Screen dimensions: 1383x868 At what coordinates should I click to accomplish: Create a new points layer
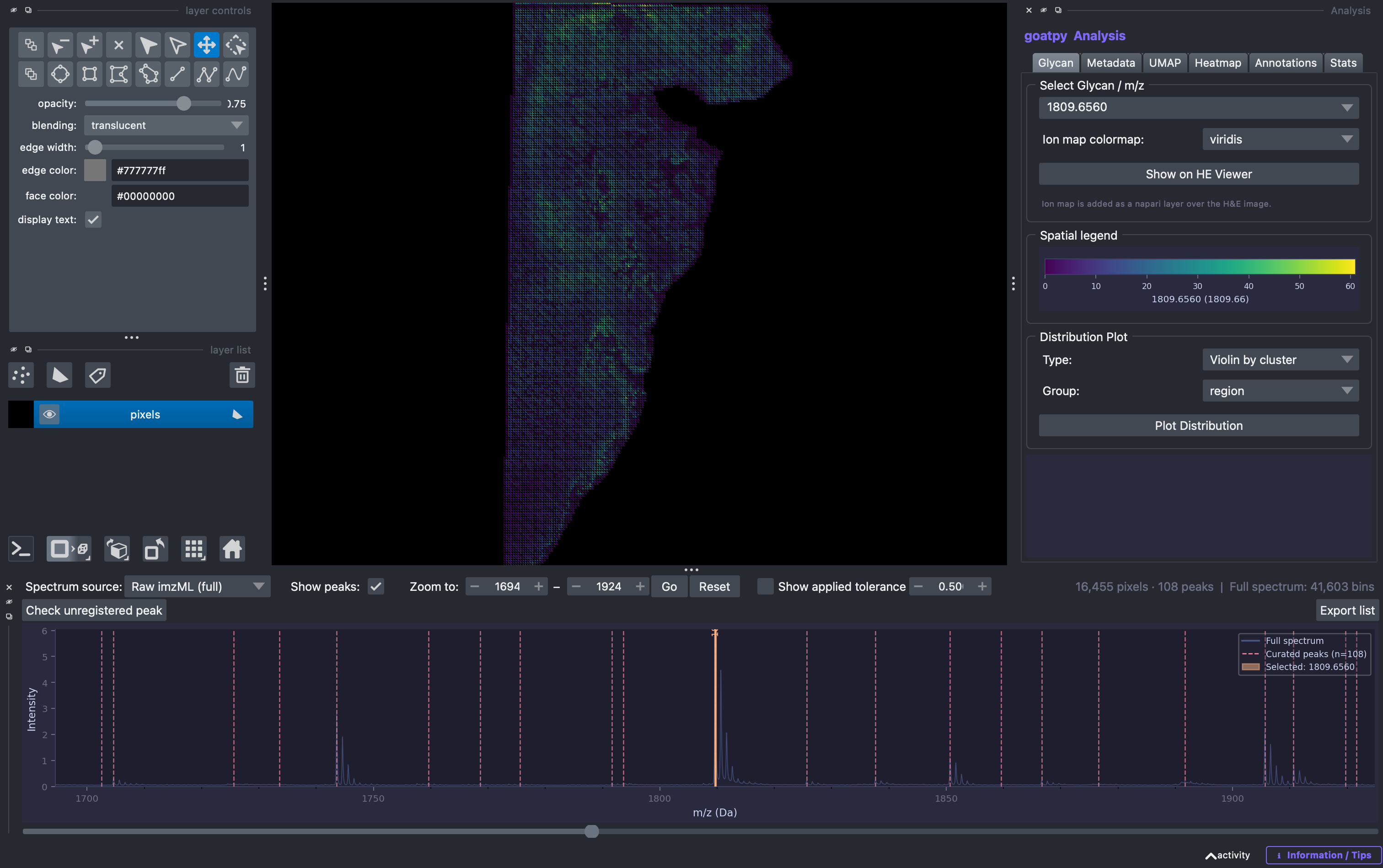21,375
